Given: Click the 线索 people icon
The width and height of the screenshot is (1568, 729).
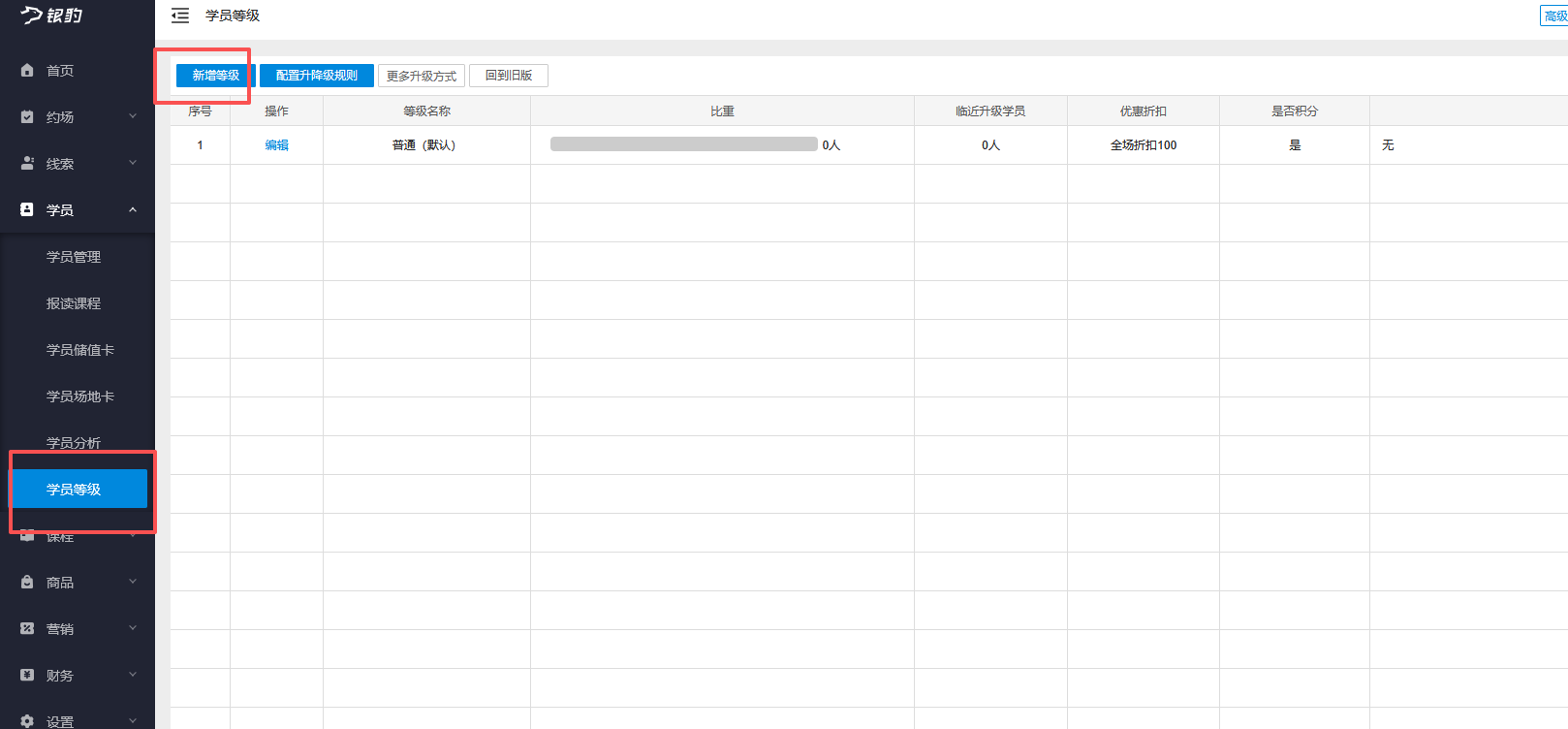Looking at the screenshot, I should (x=27, y=164).
